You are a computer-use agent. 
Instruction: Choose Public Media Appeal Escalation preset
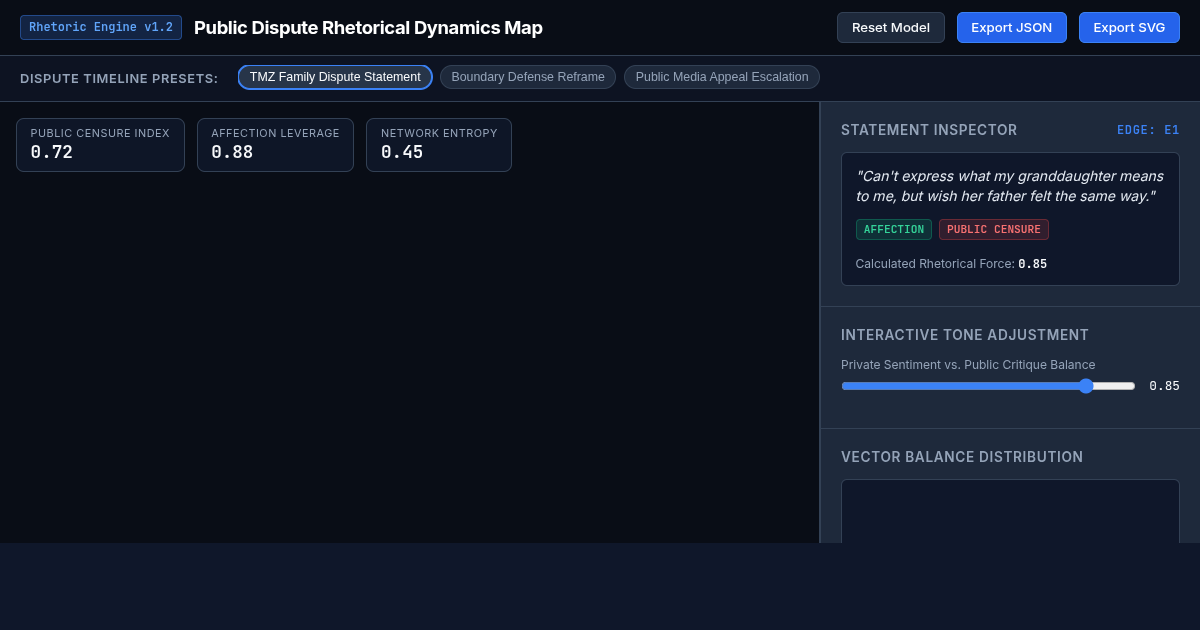point(722,77)
